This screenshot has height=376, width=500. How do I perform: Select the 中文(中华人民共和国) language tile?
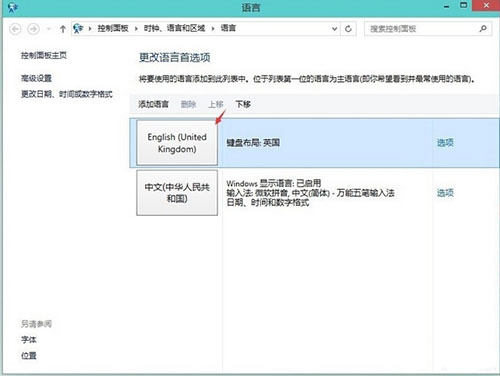177,193
